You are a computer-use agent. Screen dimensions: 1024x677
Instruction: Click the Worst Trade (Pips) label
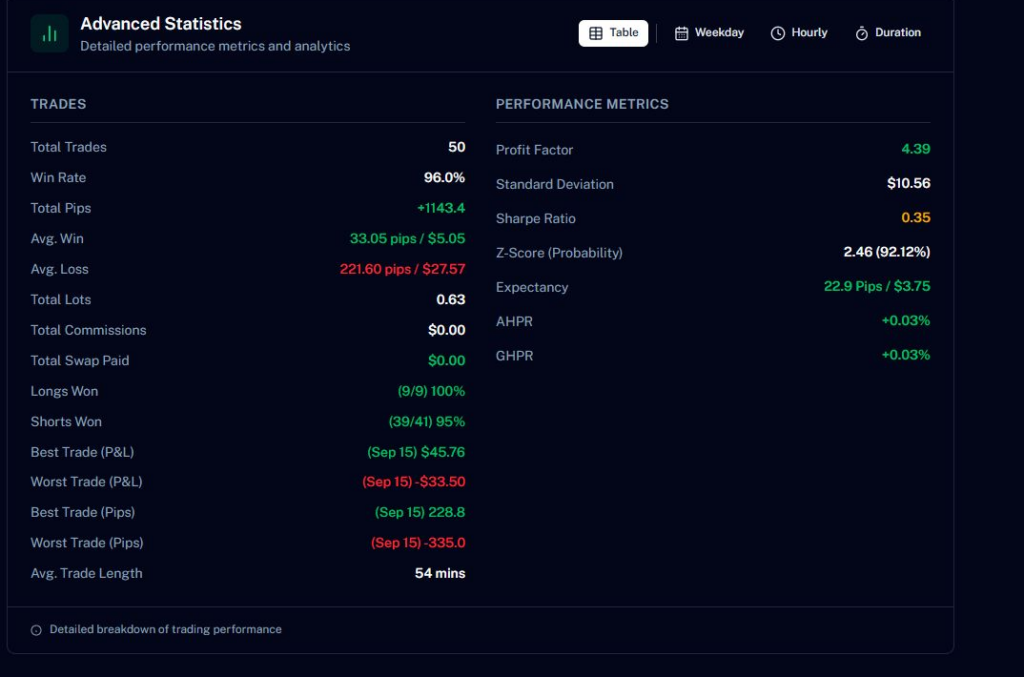(x=87, y=543)
